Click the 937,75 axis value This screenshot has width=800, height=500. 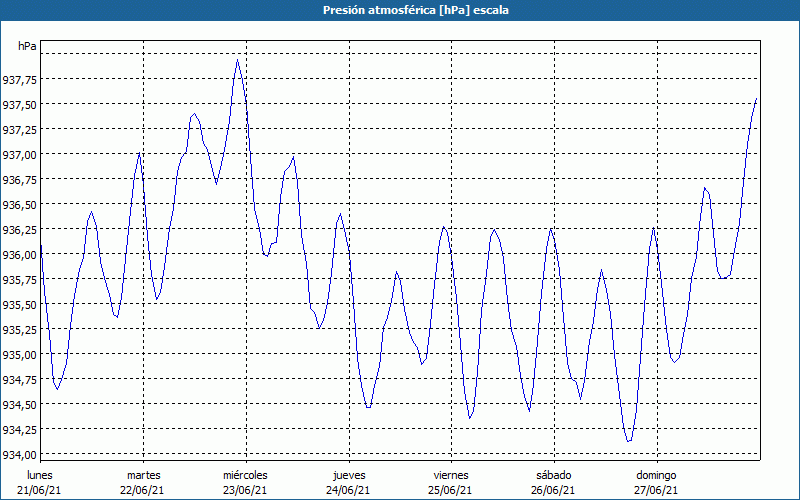click(x=19, y=79)
